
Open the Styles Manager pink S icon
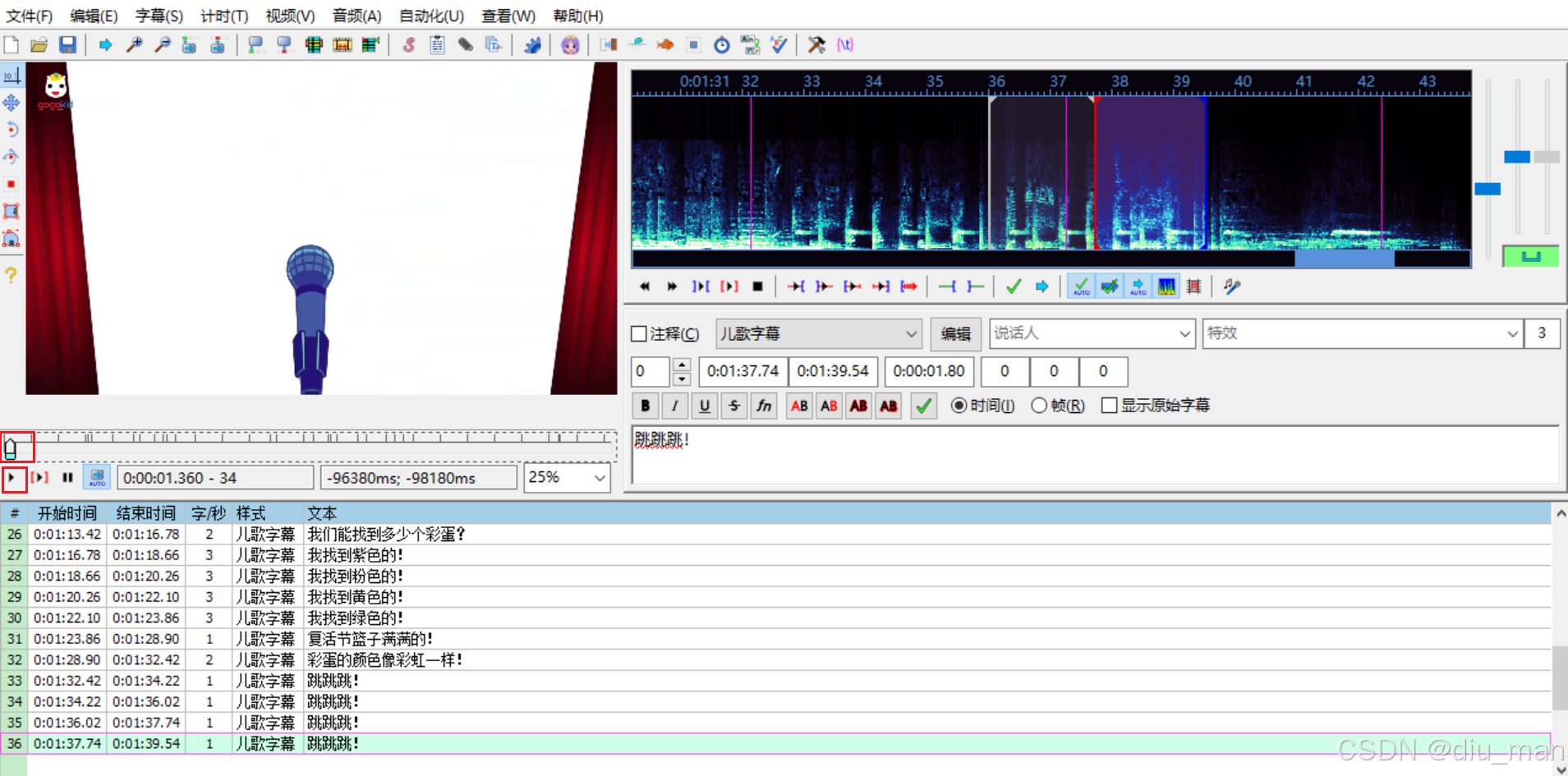tap(408, 45)
